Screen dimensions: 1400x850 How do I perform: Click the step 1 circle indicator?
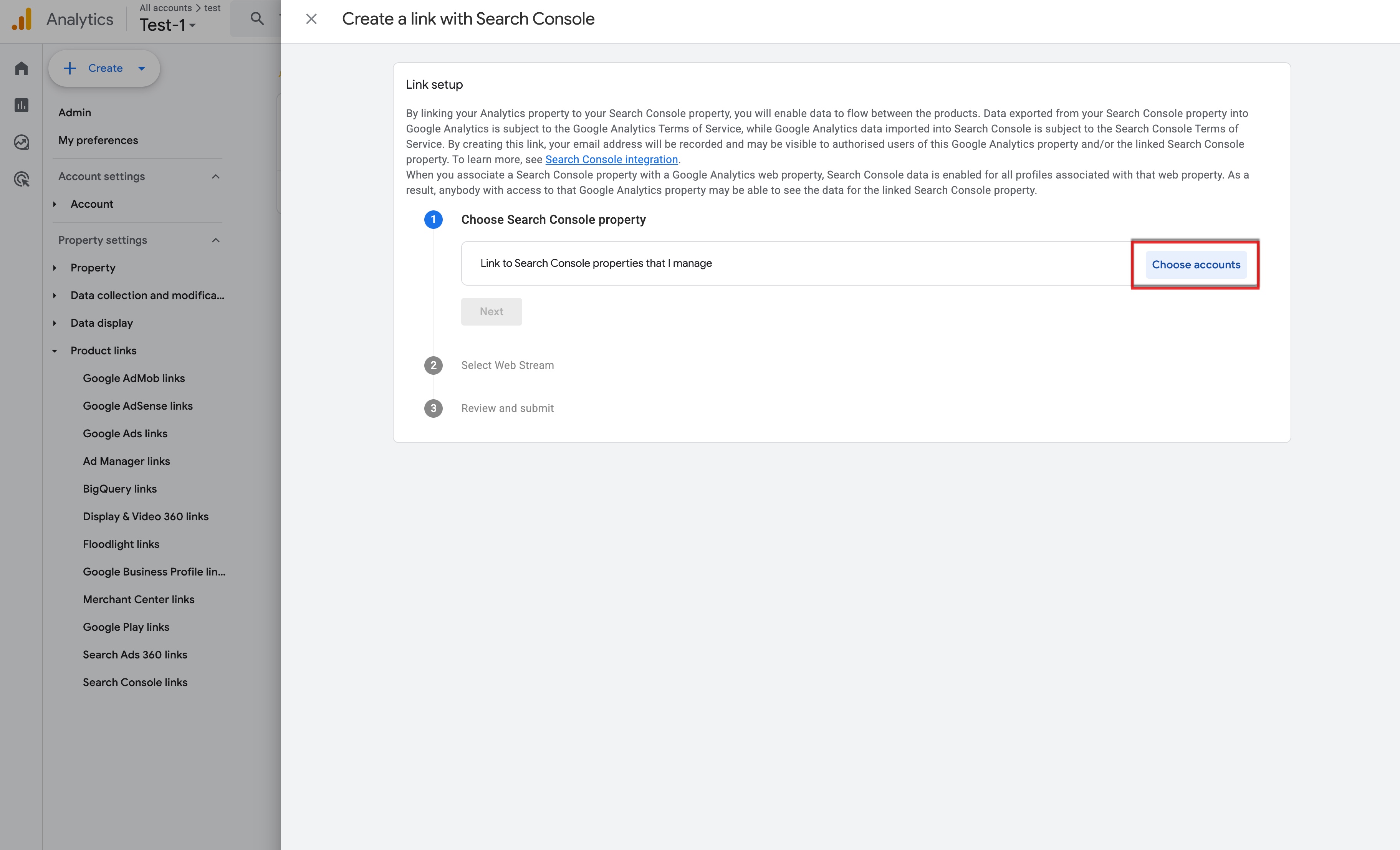[x=434, y=219]
